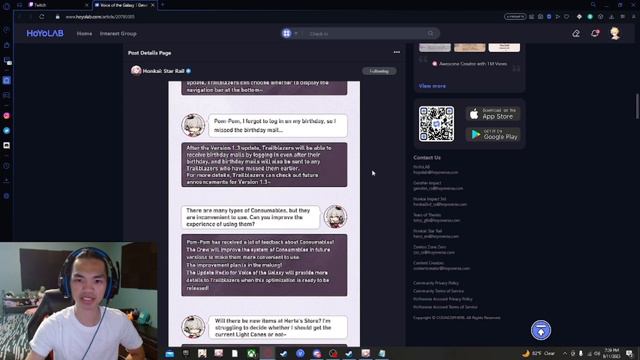The height and width of the screenshot is (360, 640).
Task: Close the Twitch tab
Action: (87, 5)
